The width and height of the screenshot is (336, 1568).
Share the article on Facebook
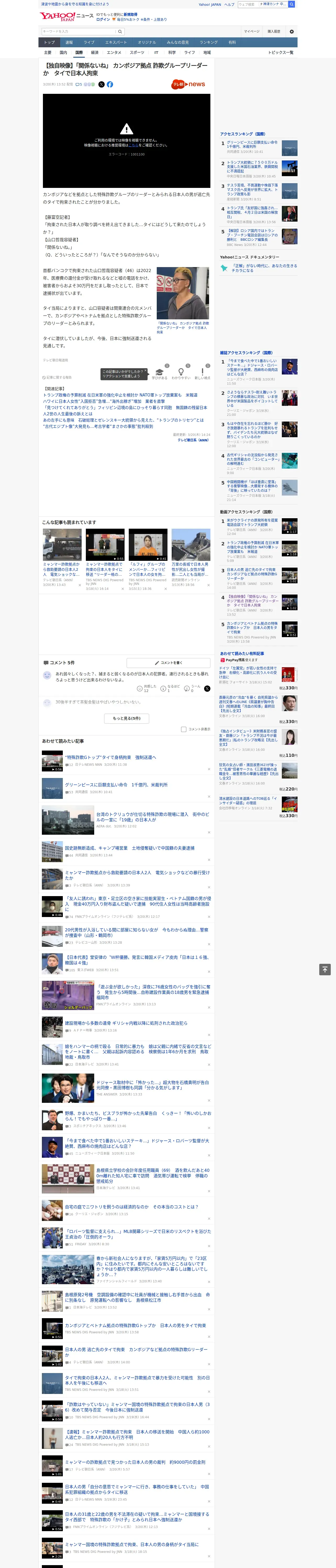(x=110, y=85)
